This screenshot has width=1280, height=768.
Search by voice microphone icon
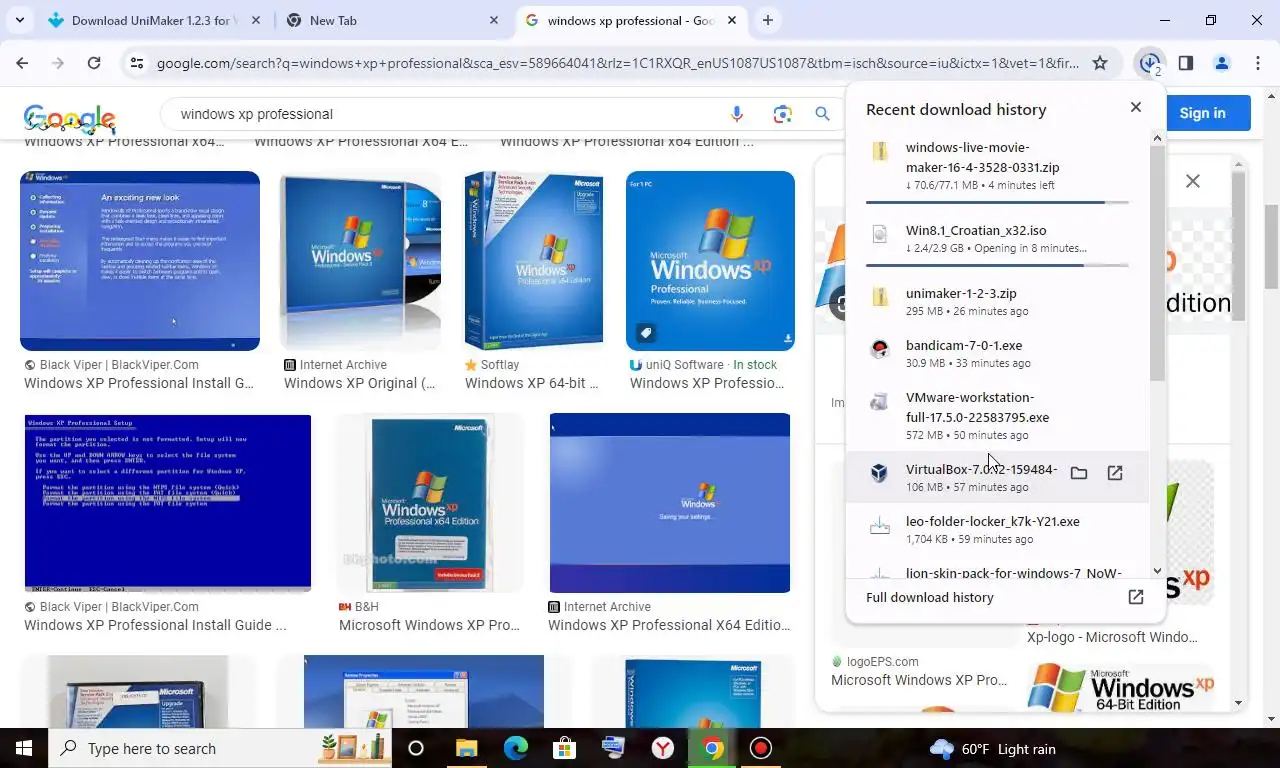737,114
